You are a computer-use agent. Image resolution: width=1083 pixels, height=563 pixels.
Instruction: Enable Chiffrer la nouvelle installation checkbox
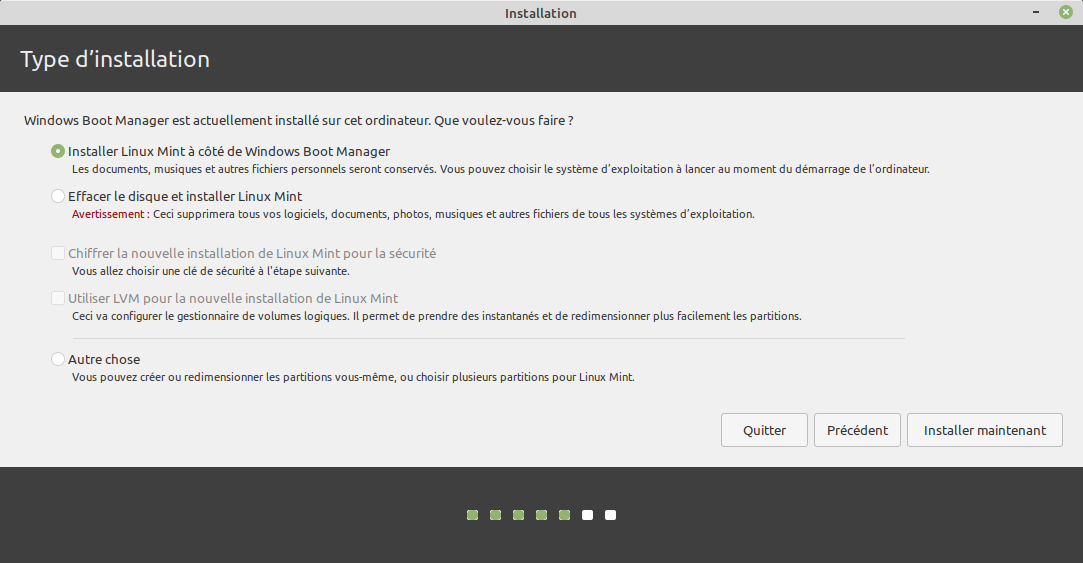click(x=58, y=254)
